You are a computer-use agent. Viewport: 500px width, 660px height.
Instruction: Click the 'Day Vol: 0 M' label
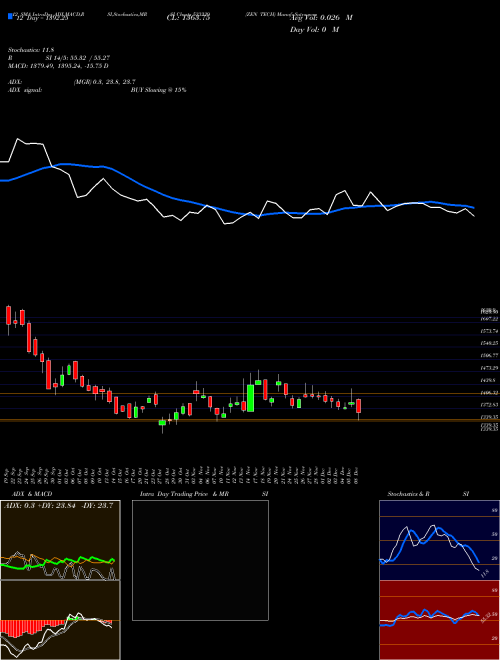(314, 30)
